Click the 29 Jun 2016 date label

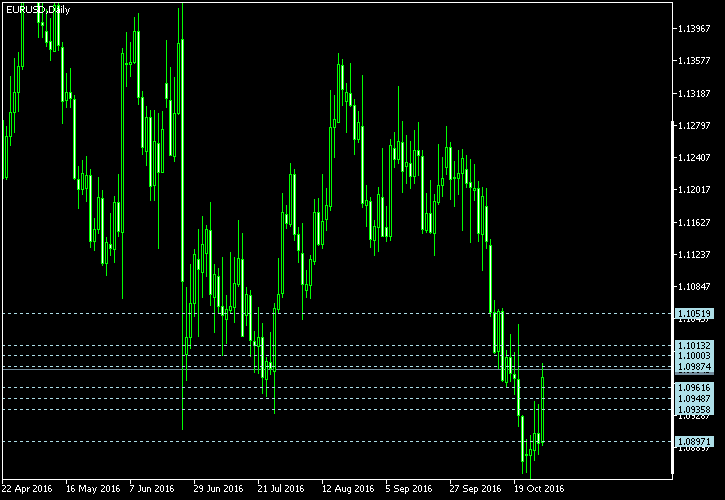(x=218, y=488)
